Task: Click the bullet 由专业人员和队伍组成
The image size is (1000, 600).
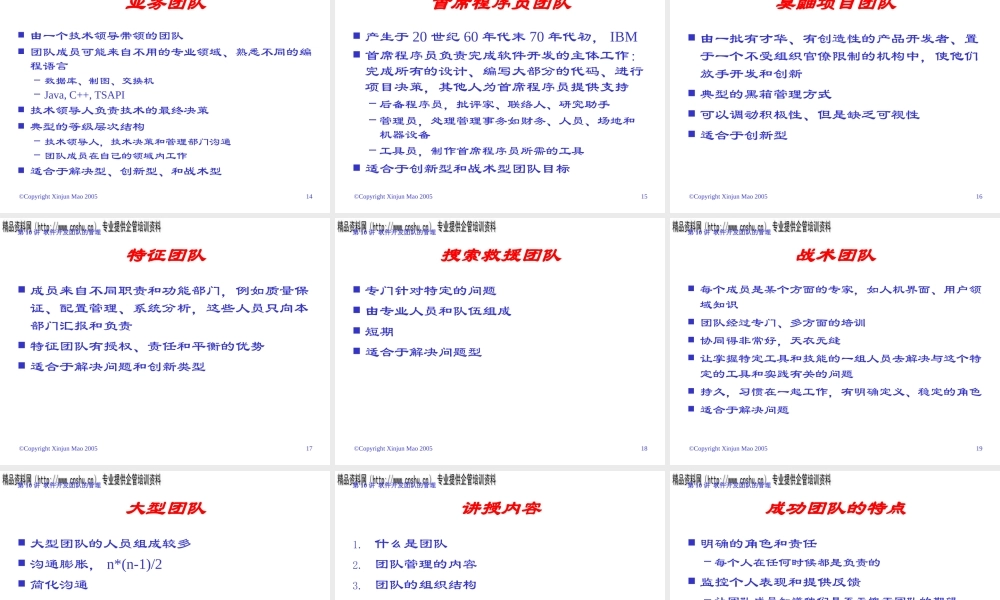Action: [438, 311]
